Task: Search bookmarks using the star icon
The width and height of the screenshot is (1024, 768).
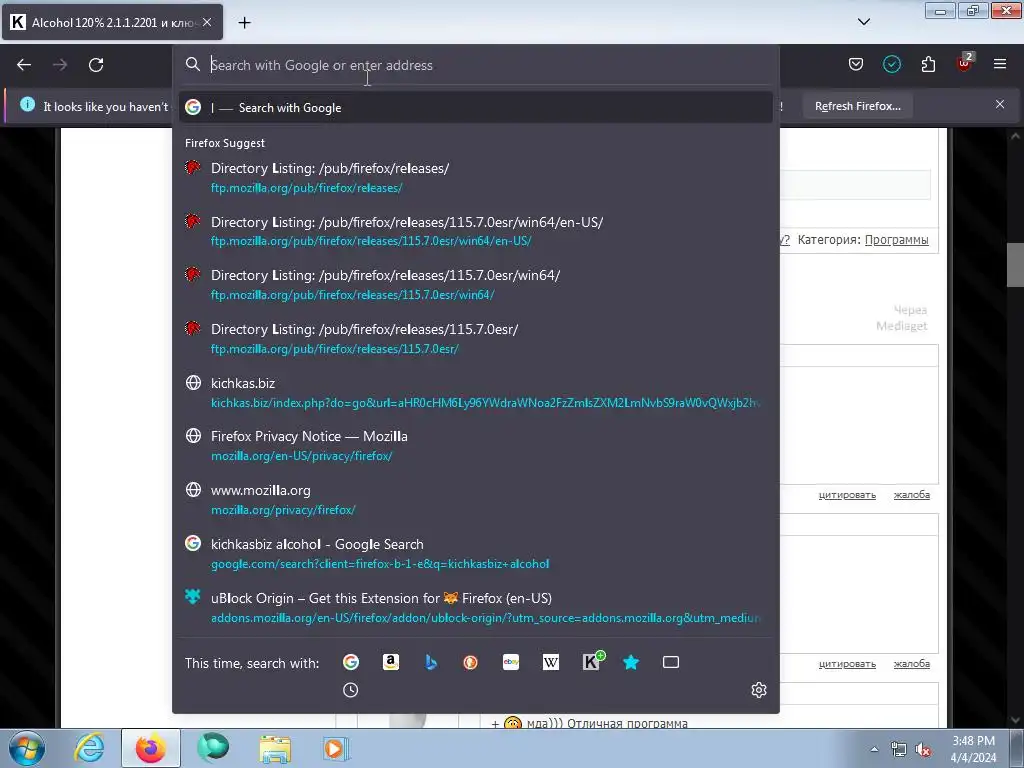Action: pos(631,662)
